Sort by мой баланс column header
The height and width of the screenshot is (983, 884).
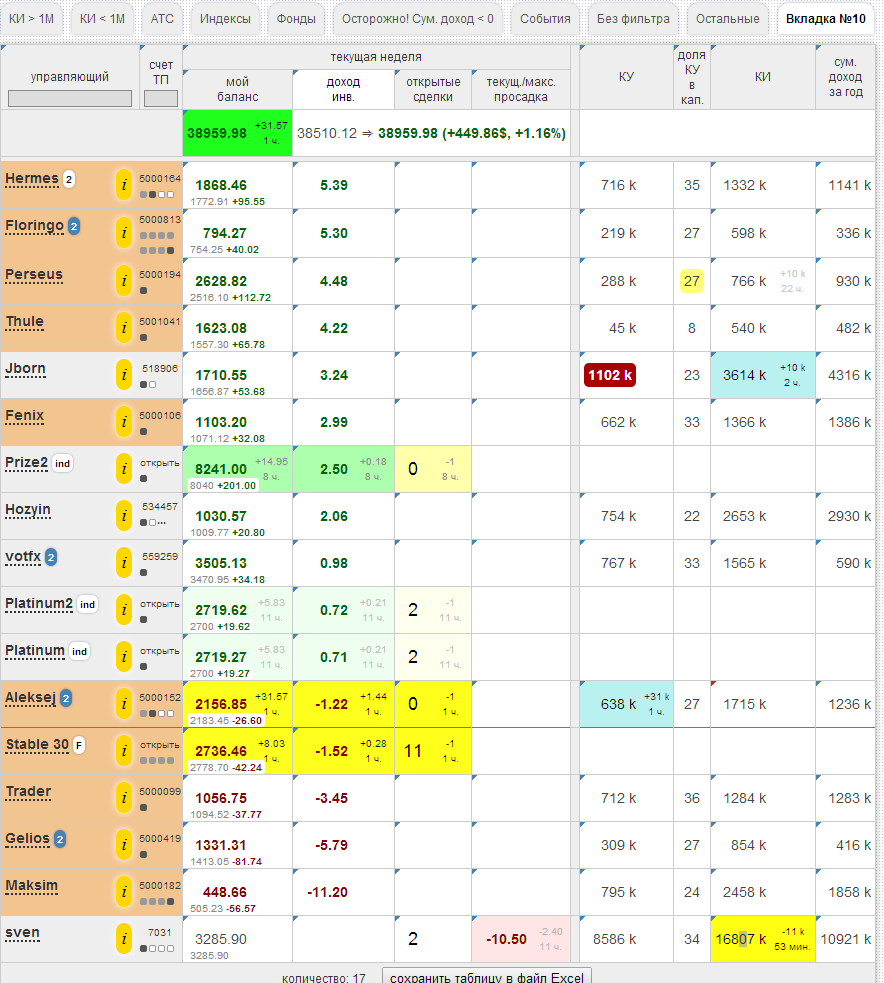[x=238, y=89]
